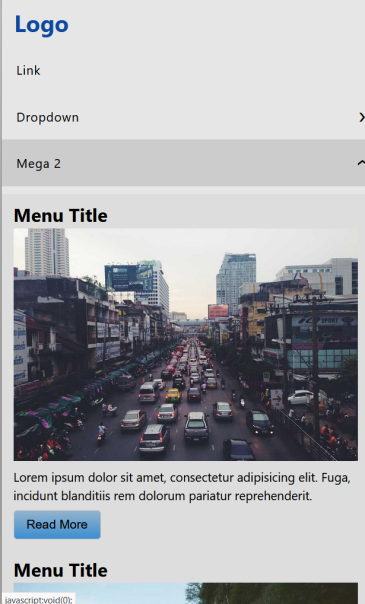Expand Dropdown using its right chevron
365x604 pixels.
click(x=361, y=117)
